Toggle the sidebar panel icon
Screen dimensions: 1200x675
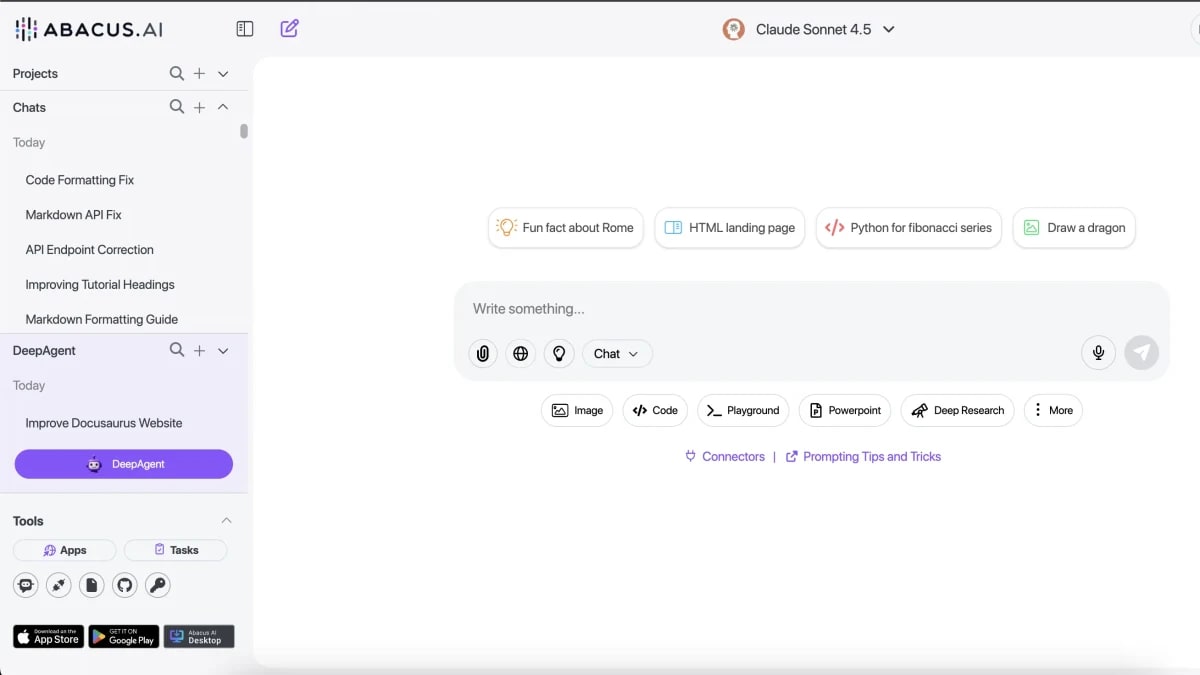245,29
